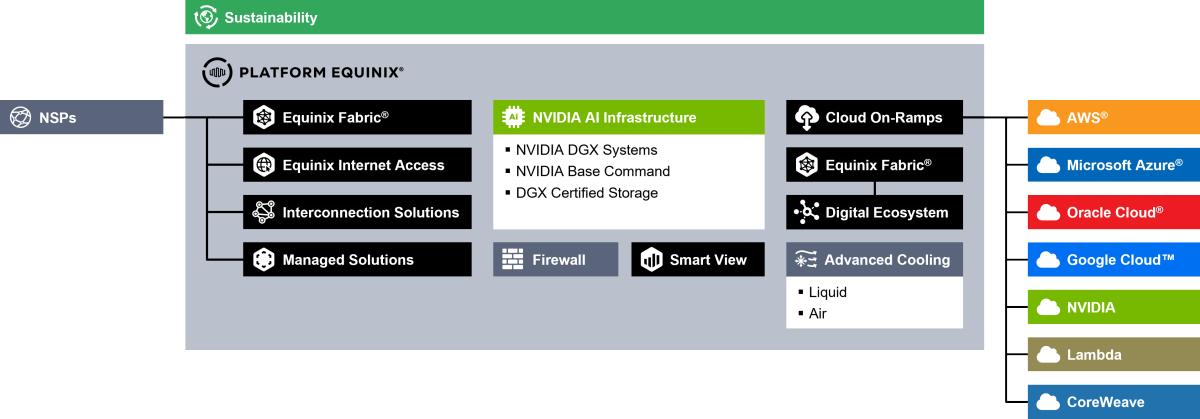Click the NSPs globe icon

pyautogui.click(x=20, y=118)
